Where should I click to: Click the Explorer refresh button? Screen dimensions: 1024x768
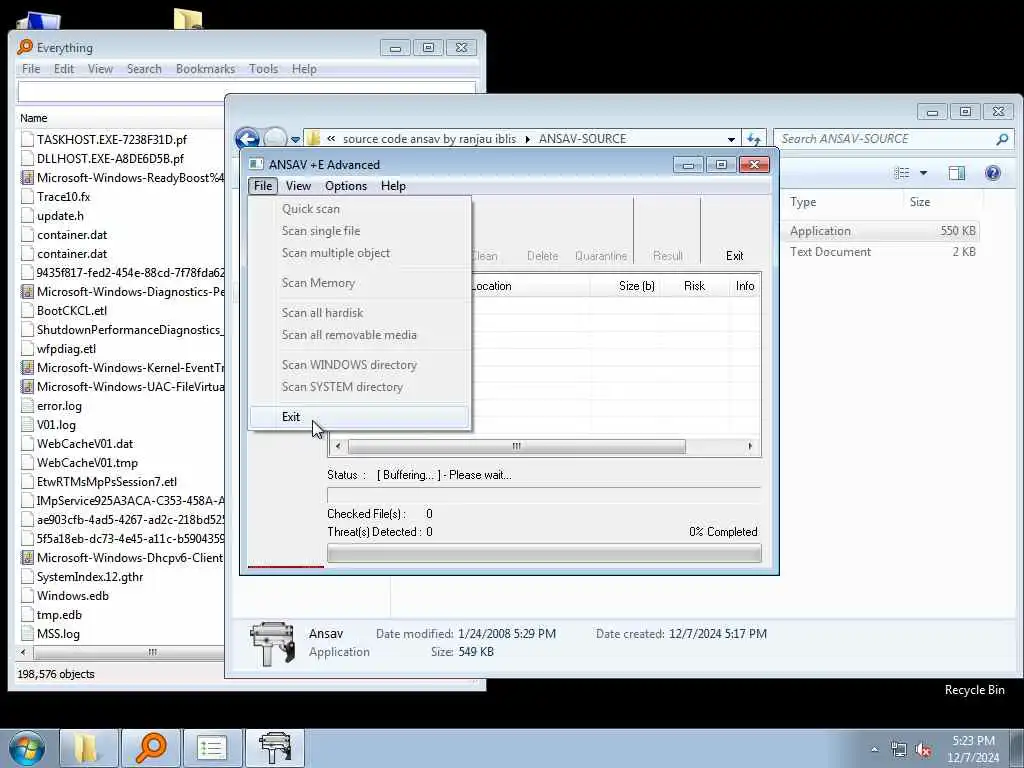[x=754, y=138]
